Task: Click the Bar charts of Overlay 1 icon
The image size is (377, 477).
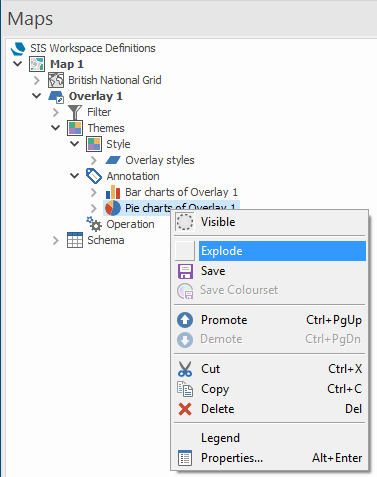Action: tap(113, 192)
